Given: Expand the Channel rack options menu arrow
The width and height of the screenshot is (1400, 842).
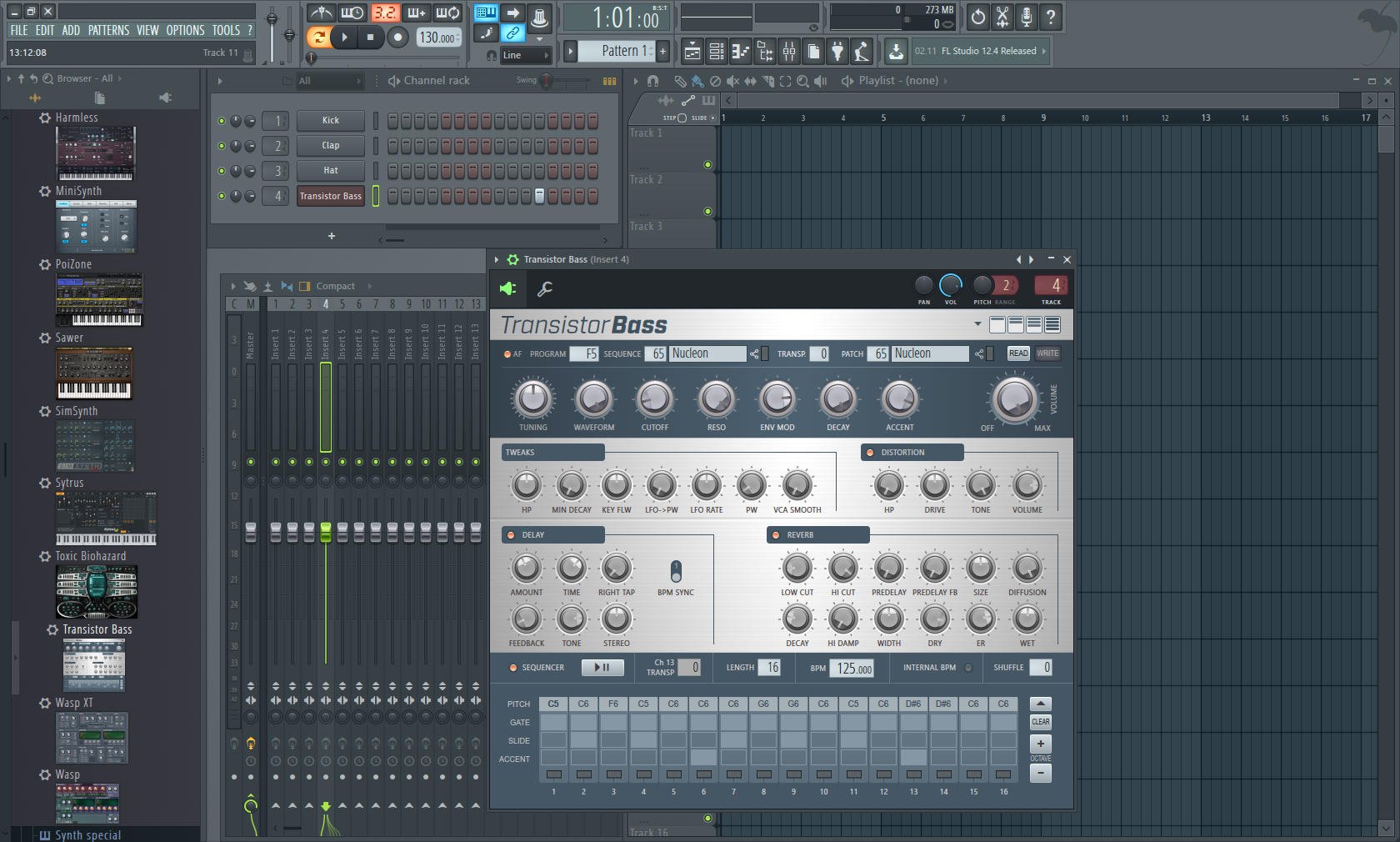Looking at the screenshot, I should point(220,81).
